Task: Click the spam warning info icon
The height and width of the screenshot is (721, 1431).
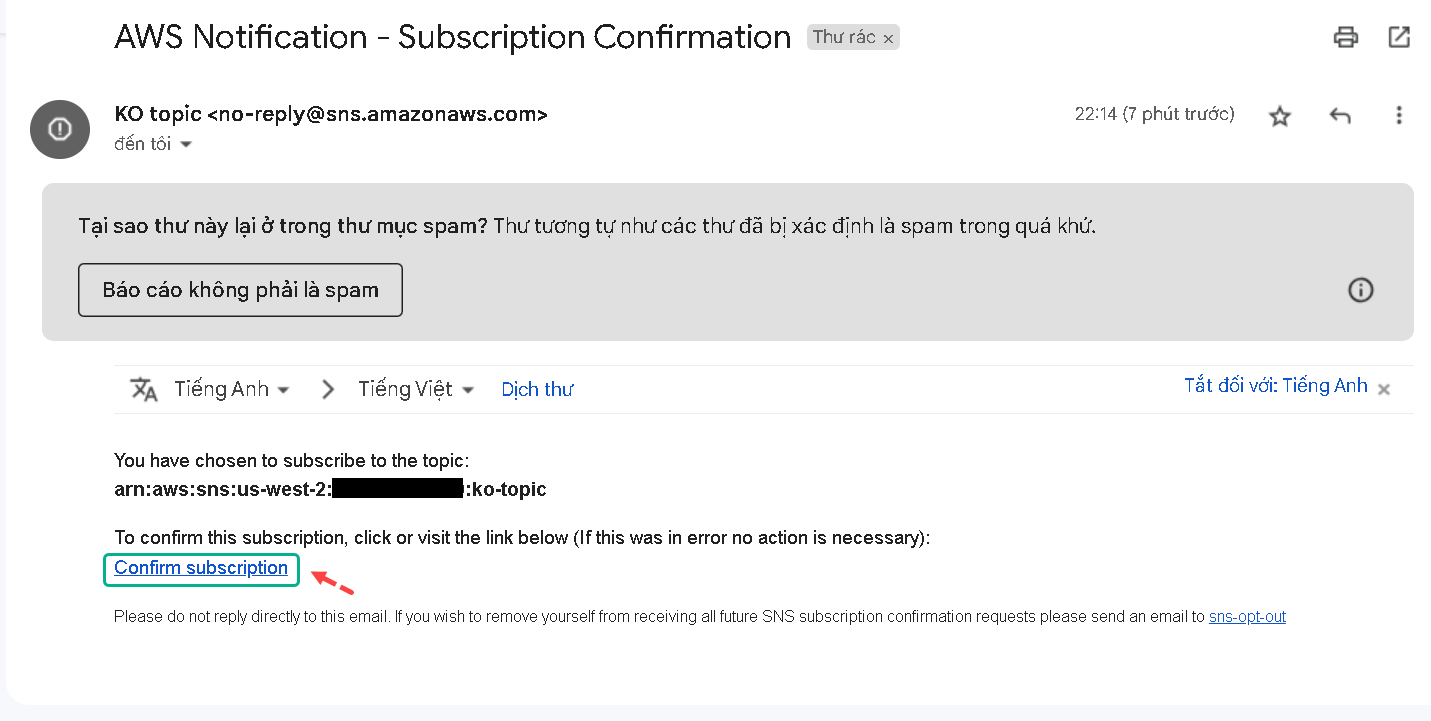Action: point(1361,290)
